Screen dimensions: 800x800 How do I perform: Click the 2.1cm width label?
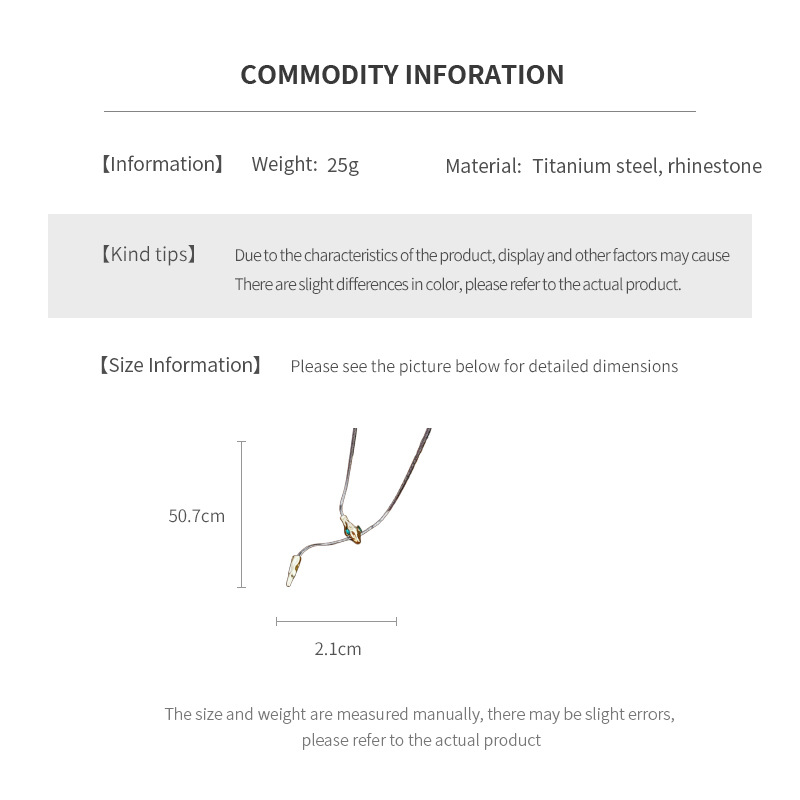[338, 649]
